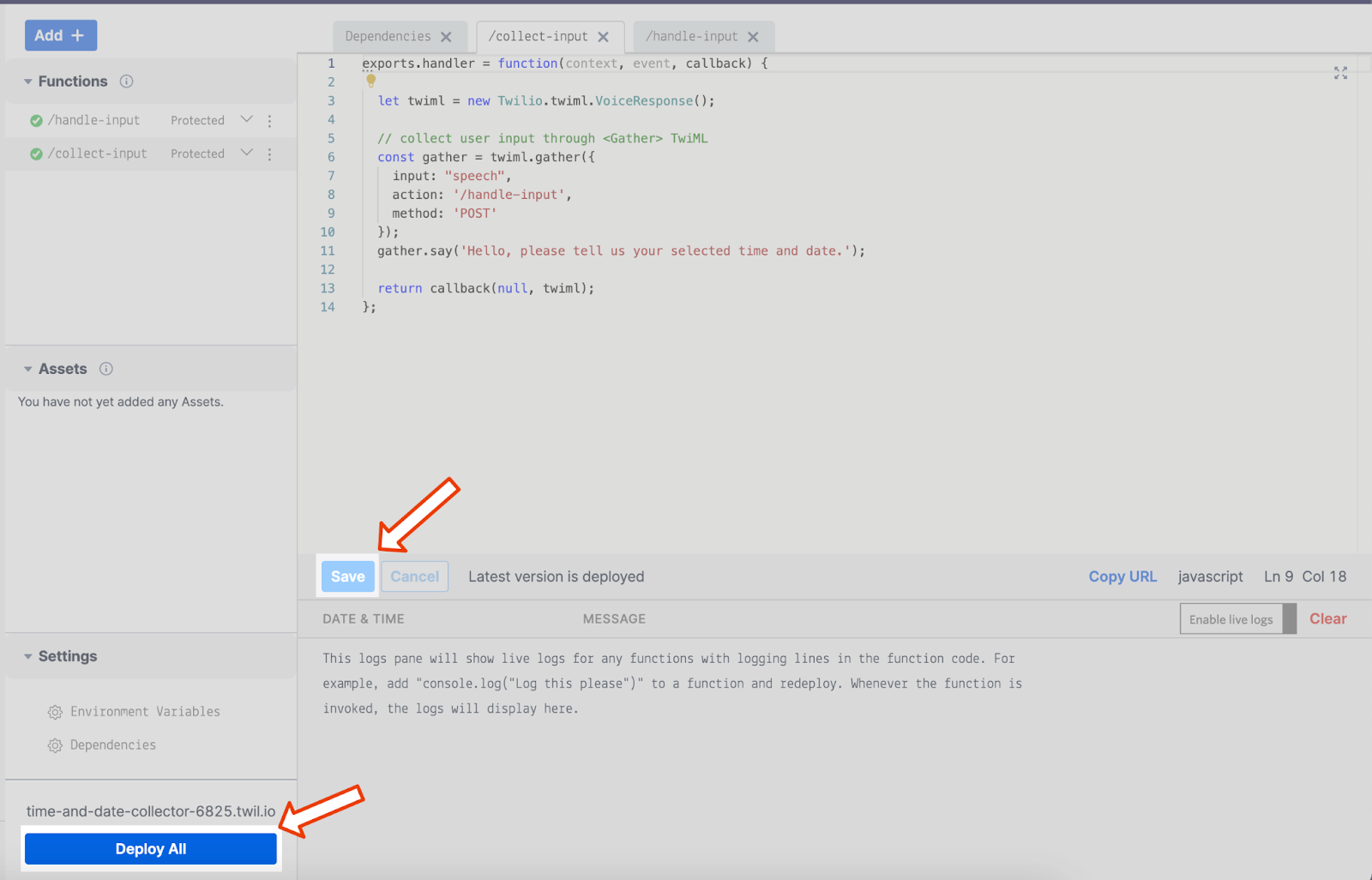Open Environment Variables settings
1372x880 pixels.
point(145,712)
